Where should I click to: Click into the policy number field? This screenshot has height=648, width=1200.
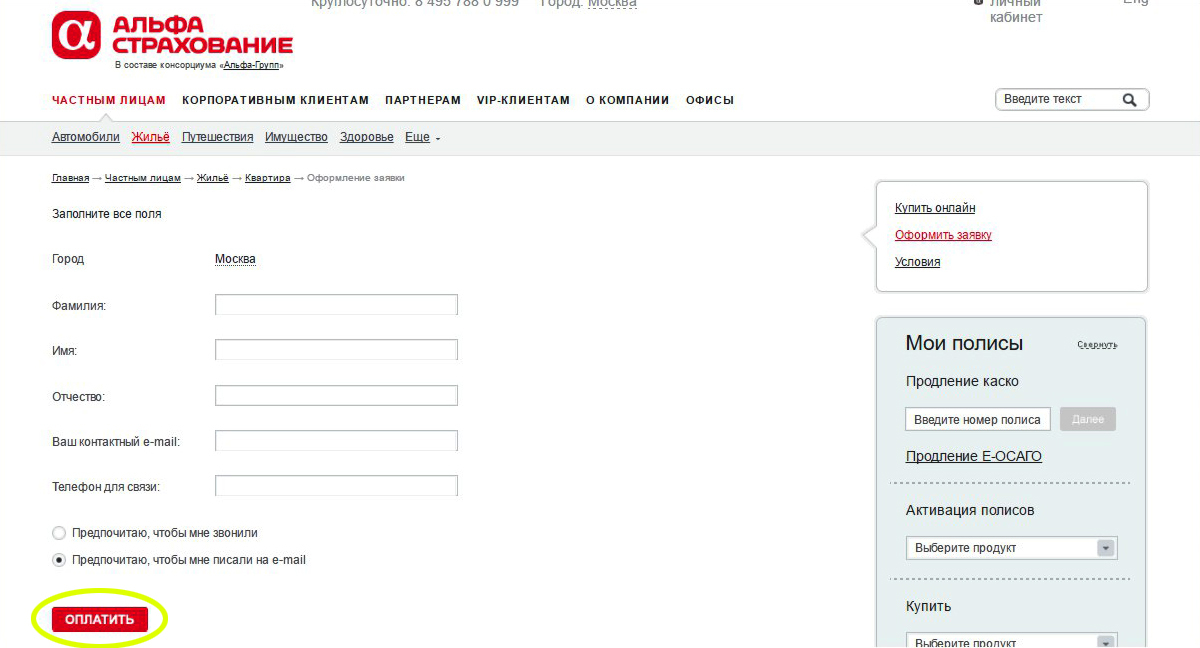click(977, 420)
